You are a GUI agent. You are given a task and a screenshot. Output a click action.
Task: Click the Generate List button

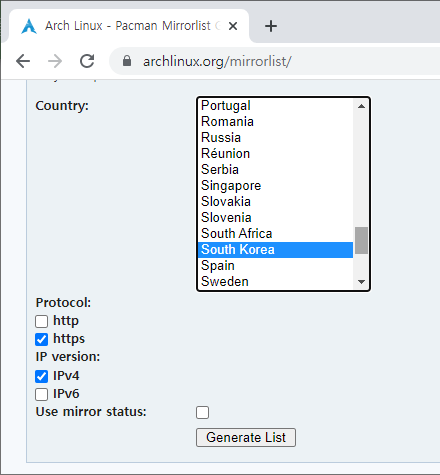point(246,437)
